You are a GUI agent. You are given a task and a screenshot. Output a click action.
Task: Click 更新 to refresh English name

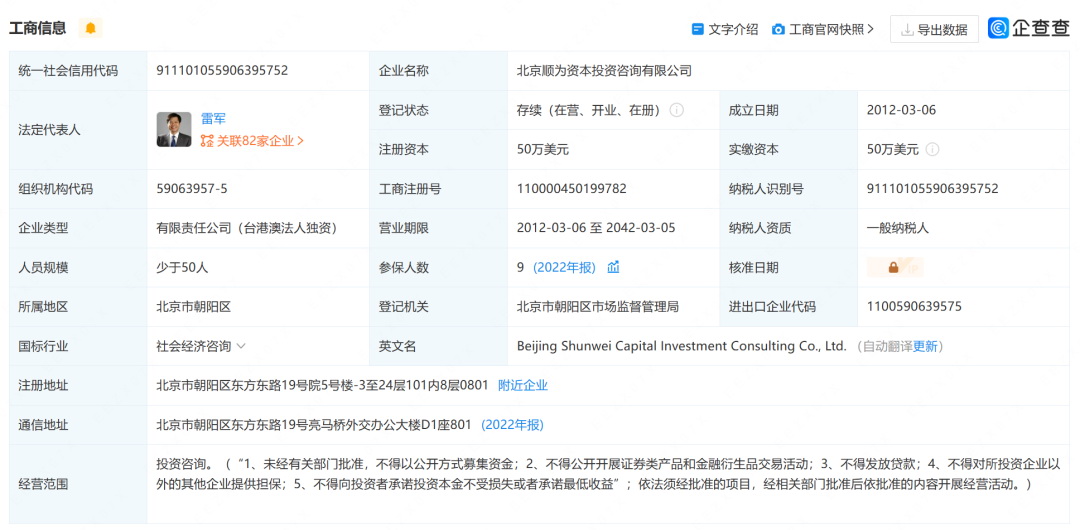[925, 346]
